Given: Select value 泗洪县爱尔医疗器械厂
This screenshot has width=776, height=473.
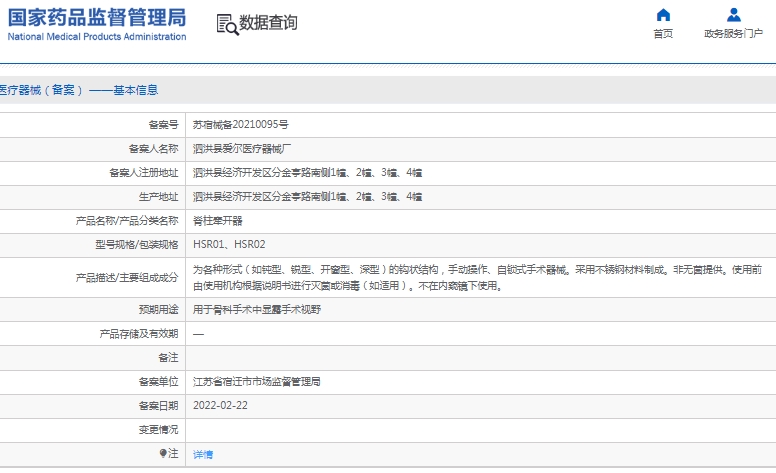Looking at the screenshot, I should (x=242, y=148).
